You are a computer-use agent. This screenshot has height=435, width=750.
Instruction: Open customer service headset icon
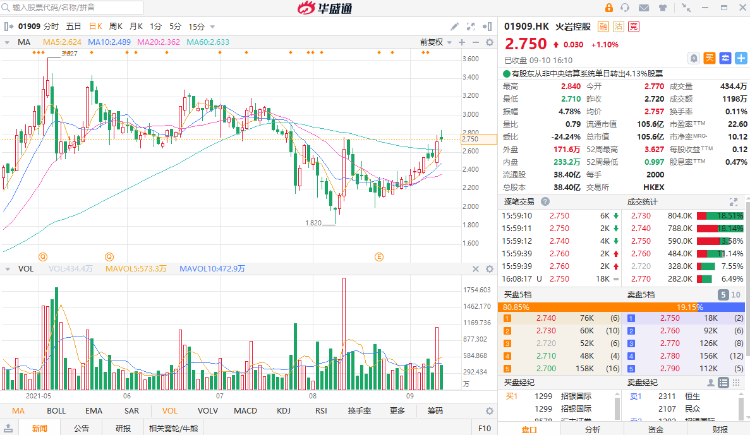625,8
